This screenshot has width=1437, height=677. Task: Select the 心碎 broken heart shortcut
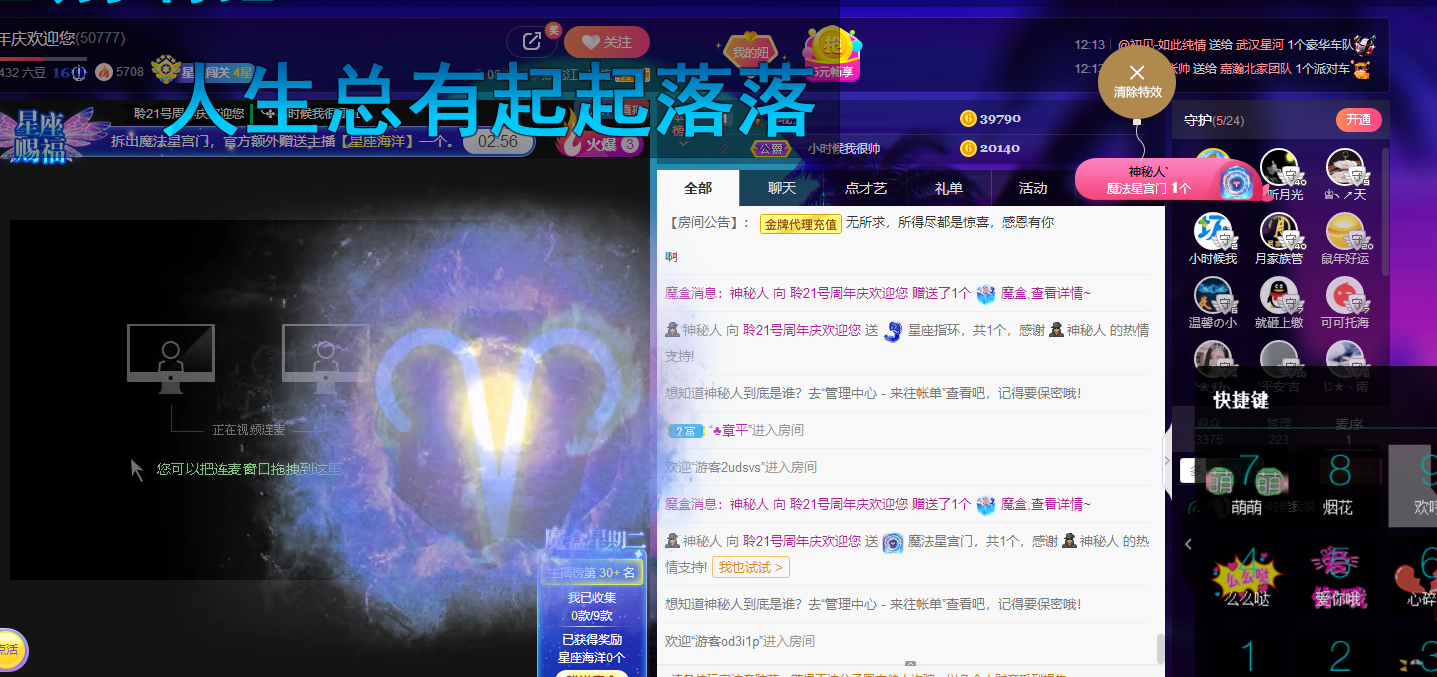coord(1418,578)
